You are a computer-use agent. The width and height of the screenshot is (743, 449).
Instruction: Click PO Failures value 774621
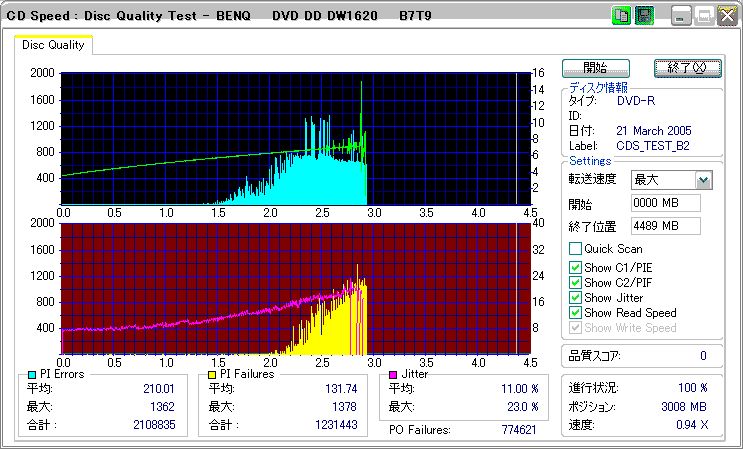click(519, 430)
